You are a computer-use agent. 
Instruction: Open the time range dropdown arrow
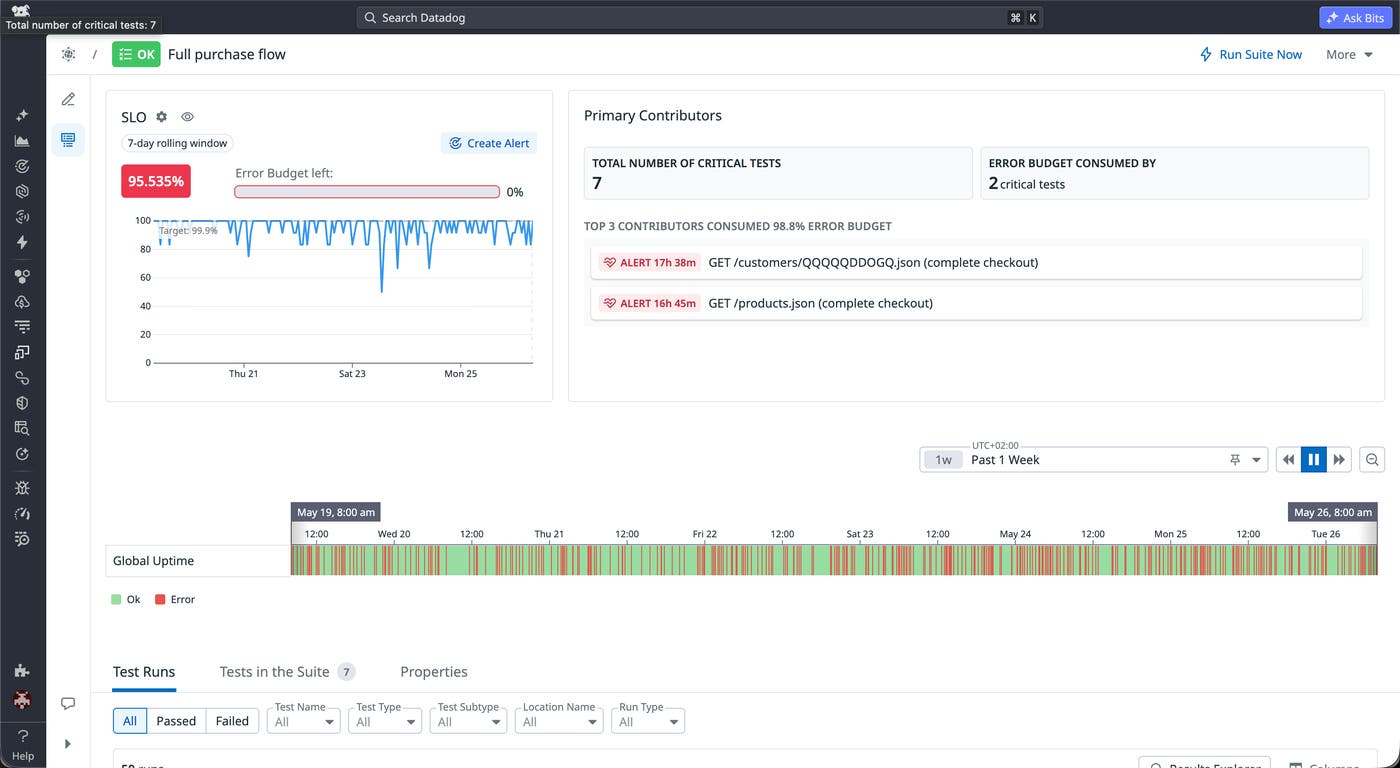(1257, 460)
